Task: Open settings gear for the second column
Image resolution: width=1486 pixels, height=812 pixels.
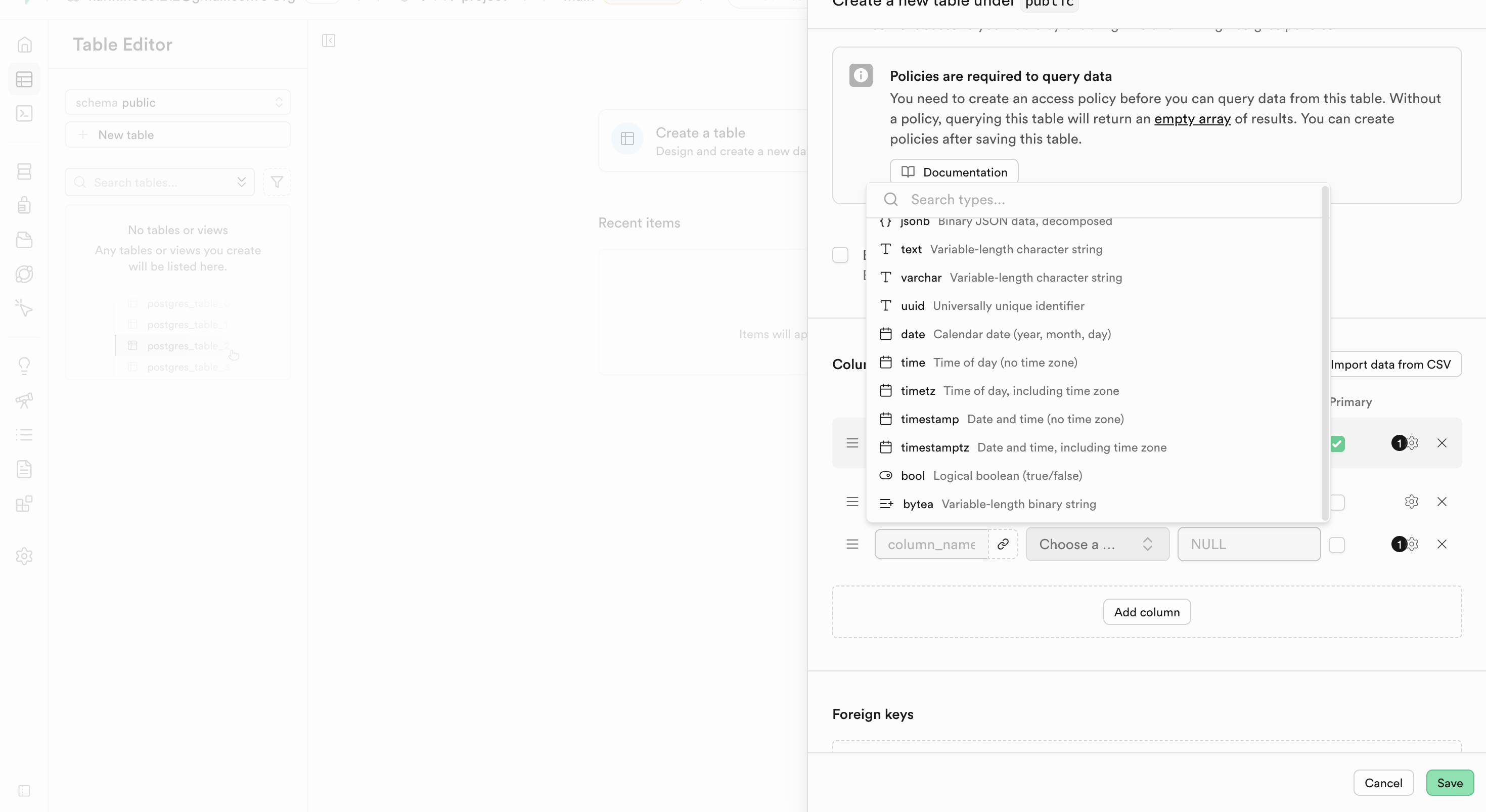Action: (x=1411, y=501)
